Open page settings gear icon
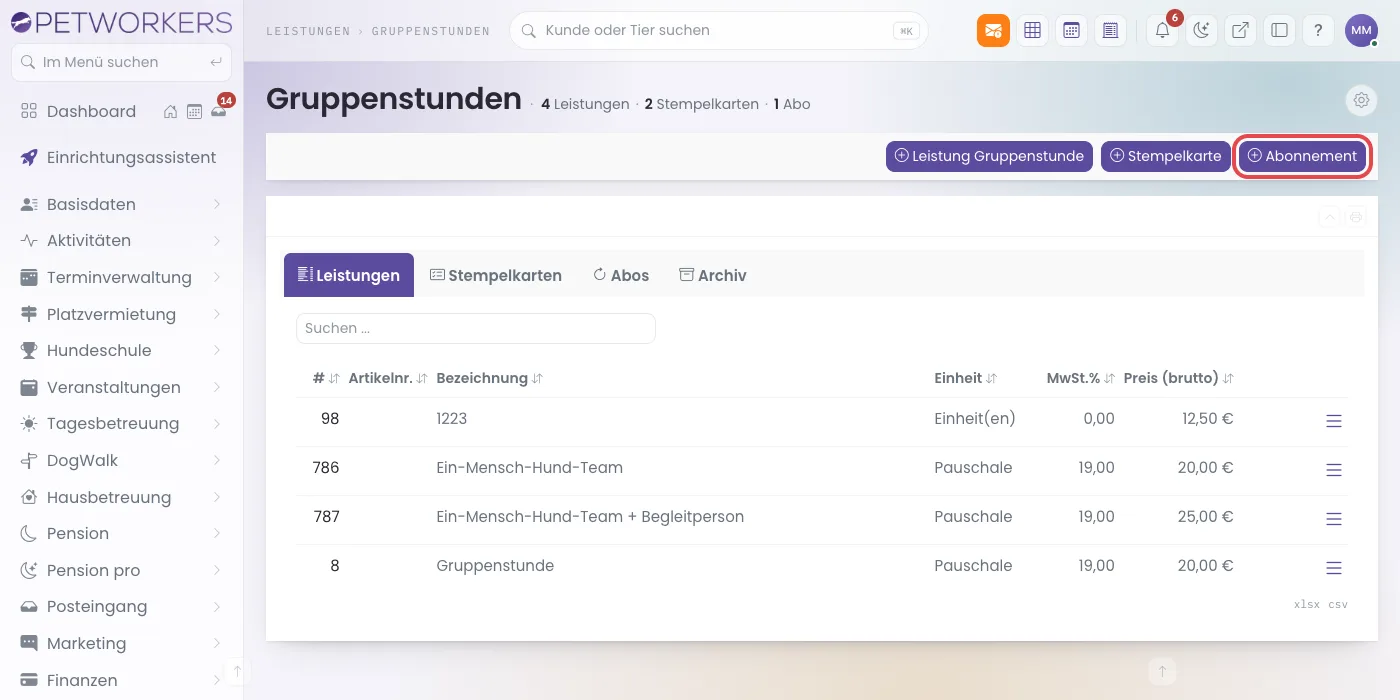The height and width of the screenshot is (700, 1400). pos(1361,100)
